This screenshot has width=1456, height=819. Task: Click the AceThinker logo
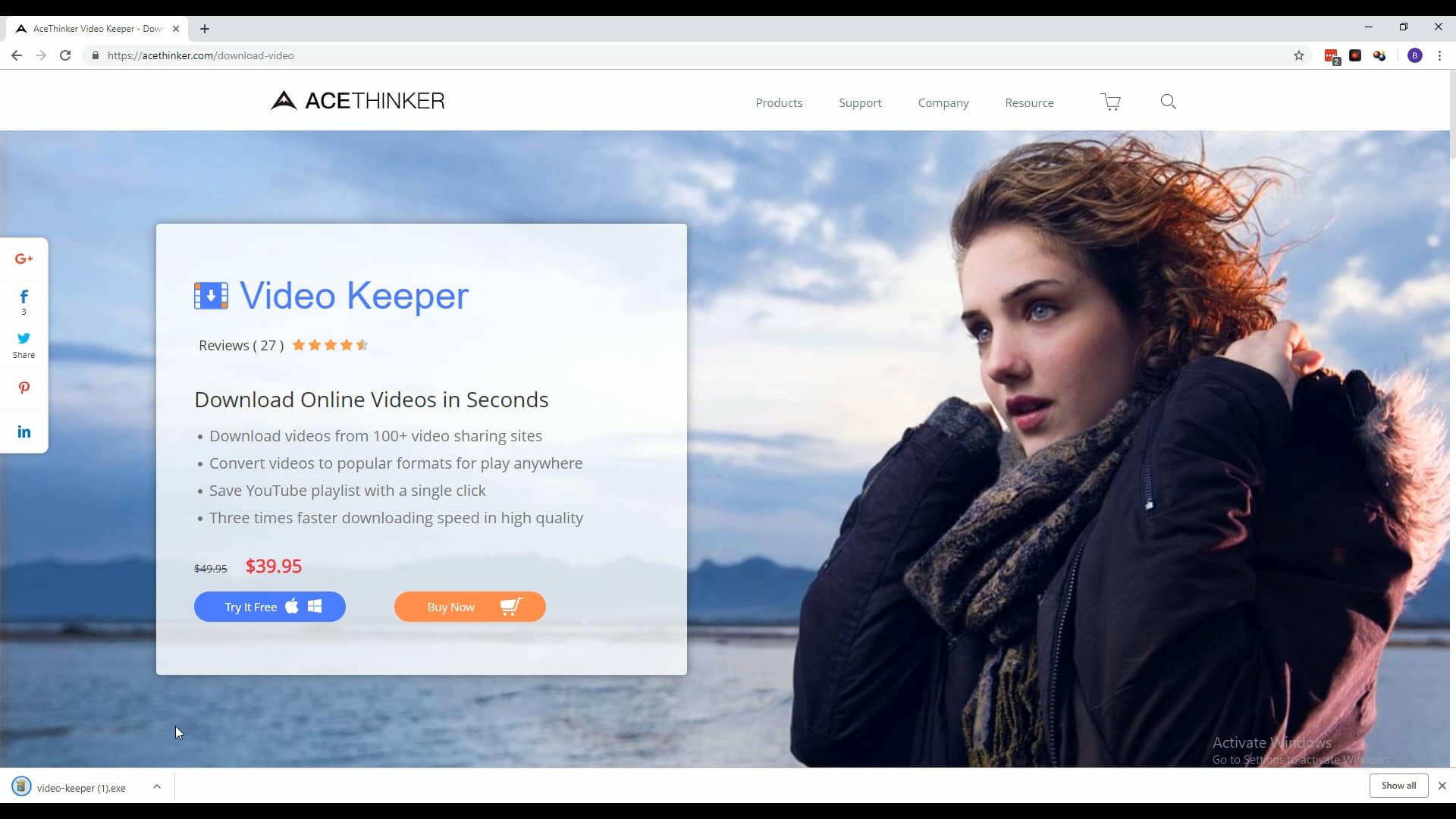tap(357, 100)
